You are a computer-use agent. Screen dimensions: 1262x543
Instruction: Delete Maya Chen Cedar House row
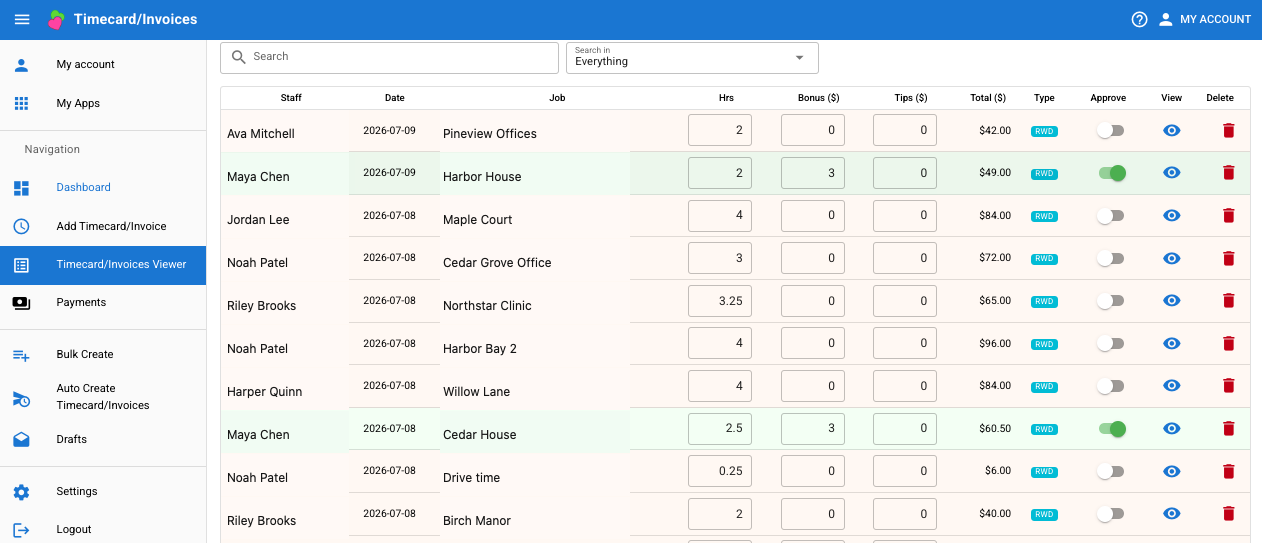point(1229,429)
